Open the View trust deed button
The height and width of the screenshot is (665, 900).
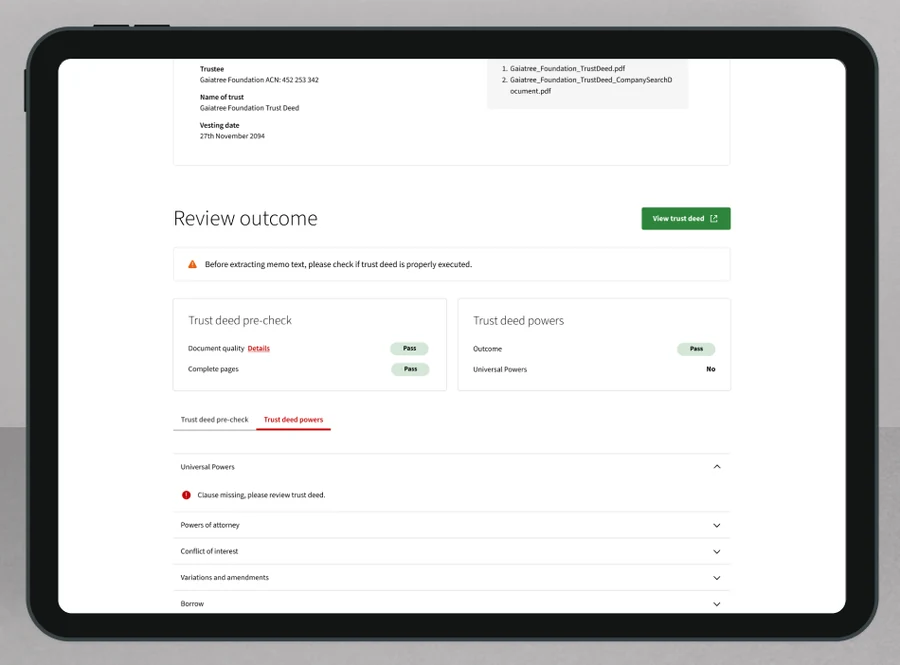point(685,219)
